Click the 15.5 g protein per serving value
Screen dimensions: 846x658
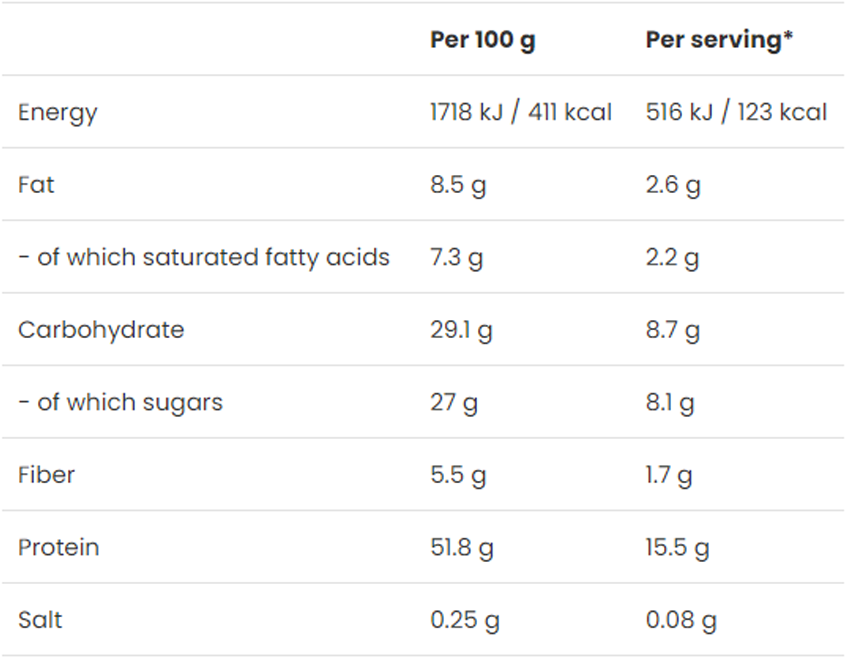(677, 547)
